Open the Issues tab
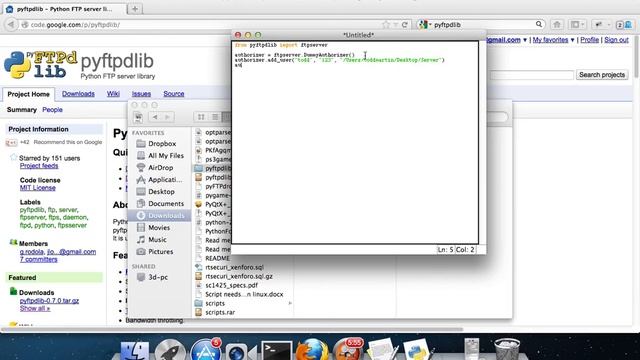Screen dimensions: 640x360 point(141,94)
